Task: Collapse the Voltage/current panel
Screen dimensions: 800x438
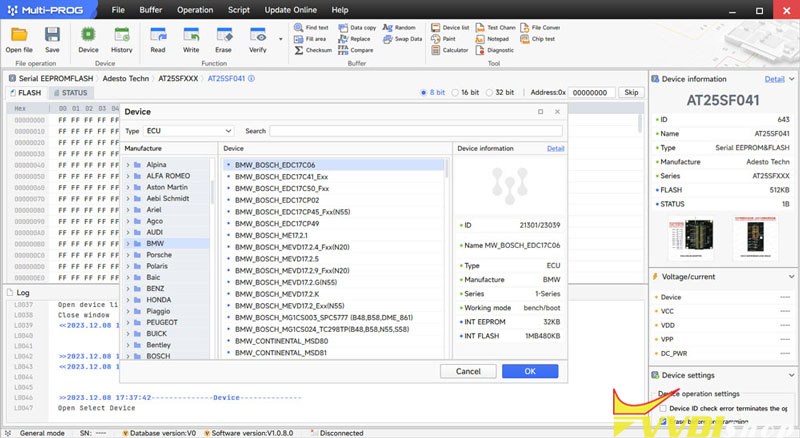Action: tap(791, 277)
